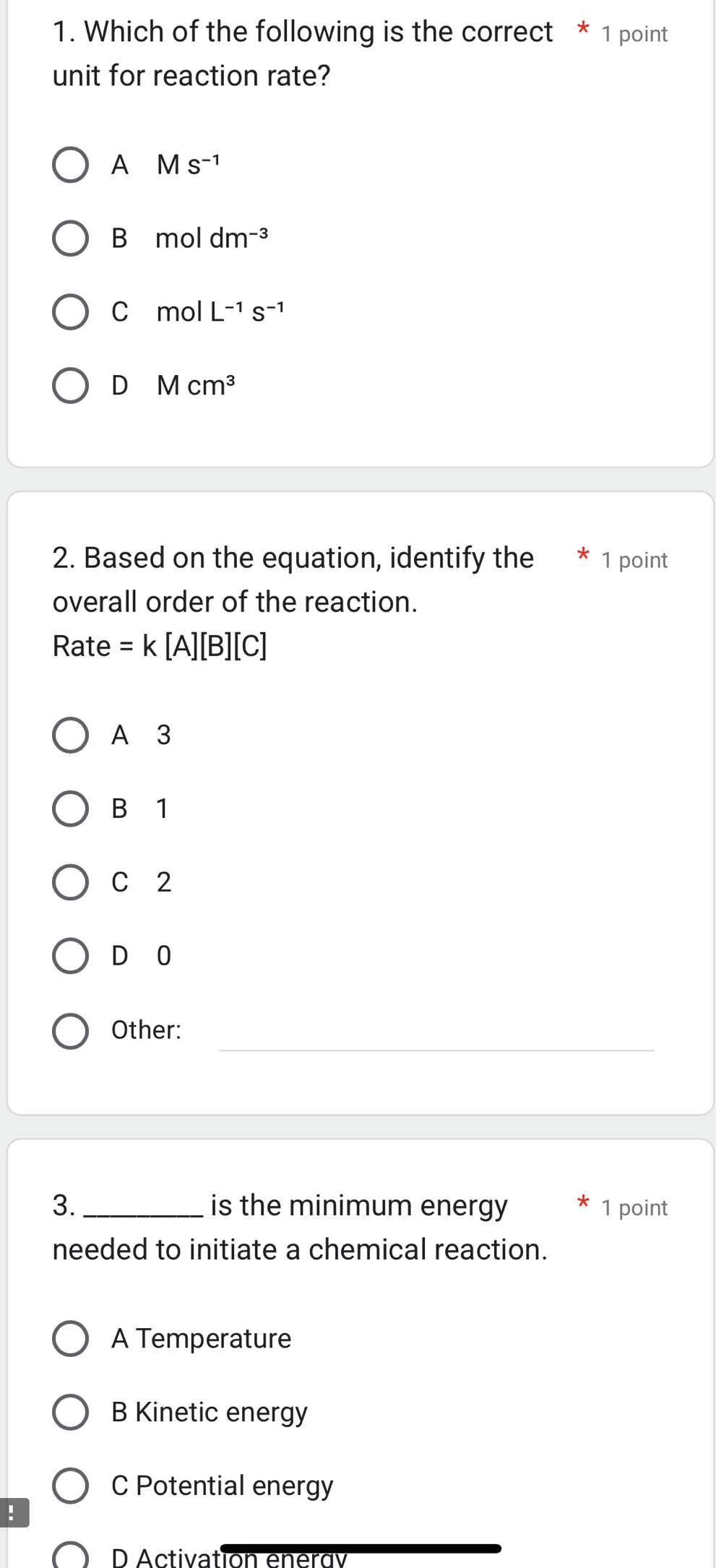The width and height of the screenshot is (716, 1568).
Task: Select answer B 'mol dm⁻³' for question 1
Action: click(70, 238)
